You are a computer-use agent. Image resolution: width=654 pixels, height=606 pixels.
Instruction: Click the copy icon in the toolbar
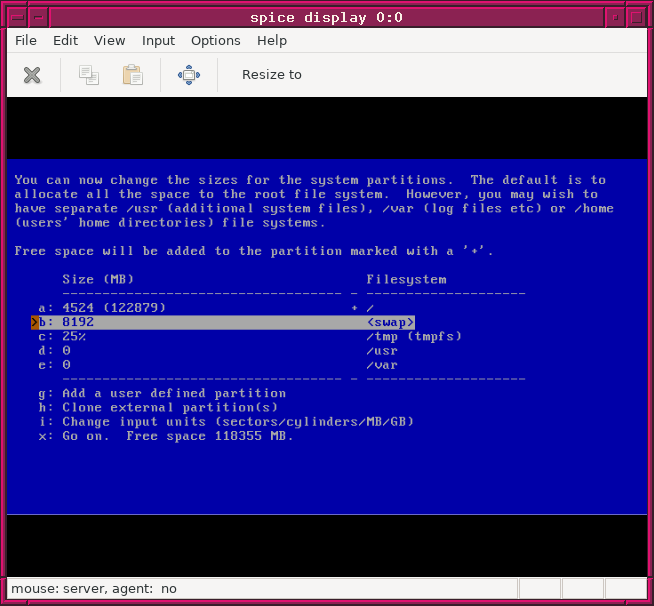89,75
